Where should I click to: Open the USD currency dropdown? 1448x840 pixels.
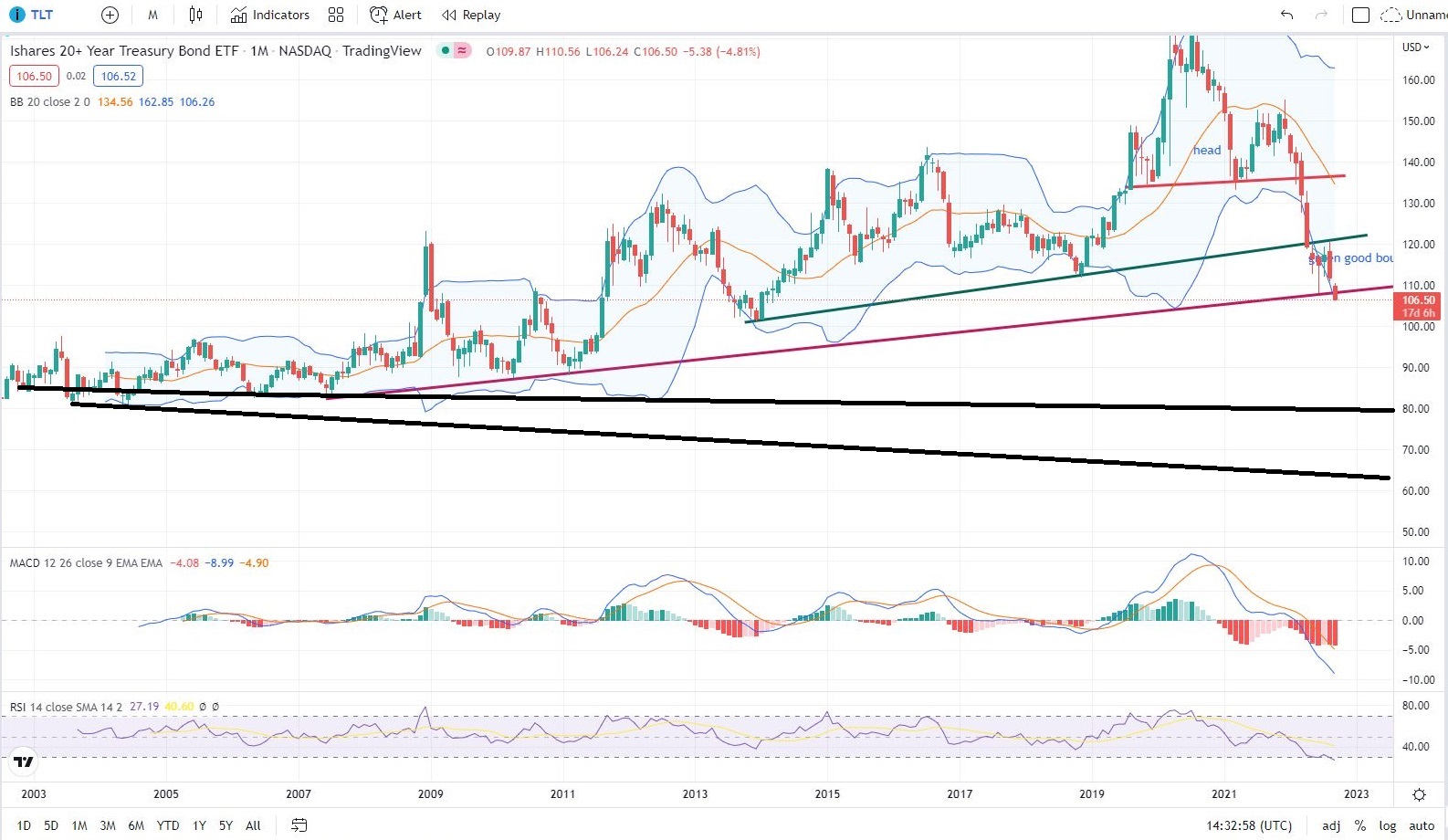point(1416,47)
